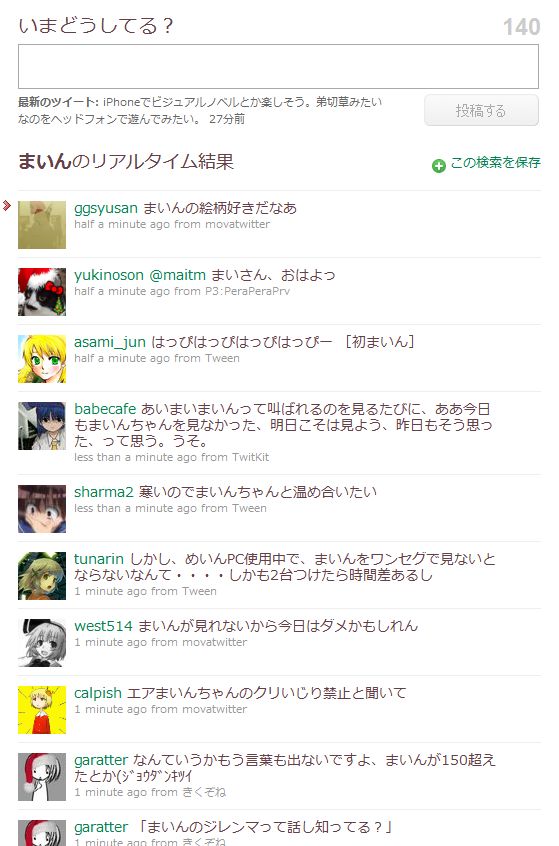Click the 投稿する post button
559x846 pixels.
(481, 111)
